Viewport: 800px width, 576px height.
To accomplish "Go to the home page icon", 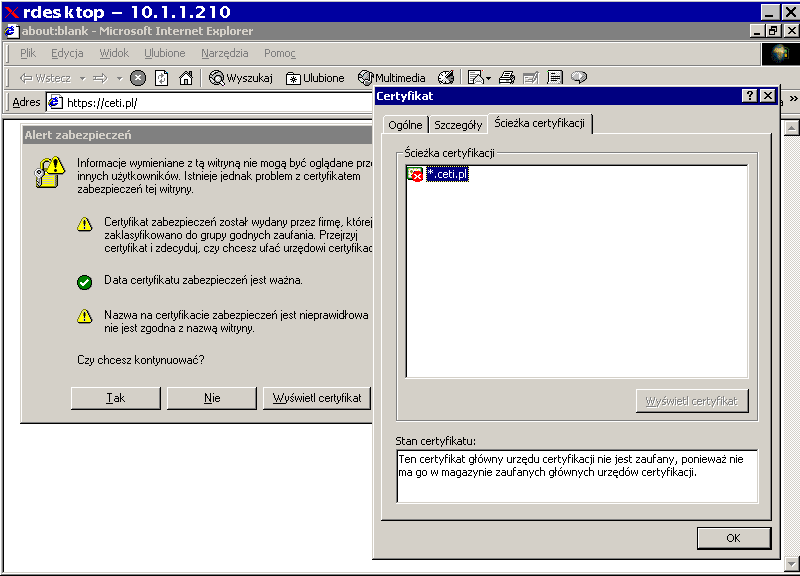I will 186,78.
